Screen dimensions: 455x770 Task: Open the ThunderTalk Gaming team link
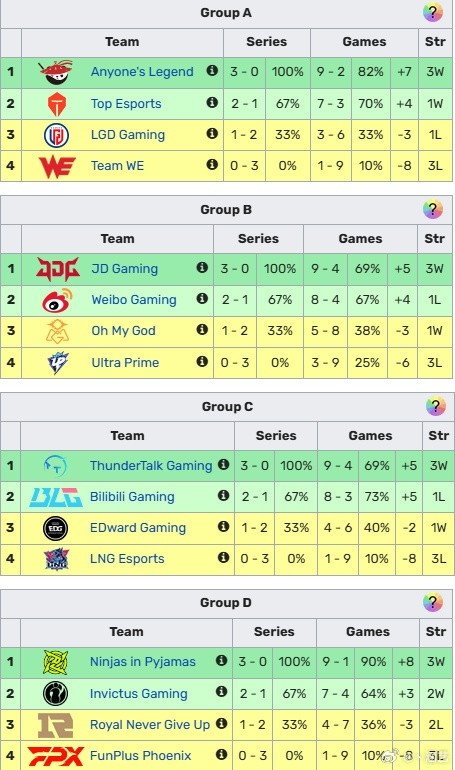(x=151, y=466)
